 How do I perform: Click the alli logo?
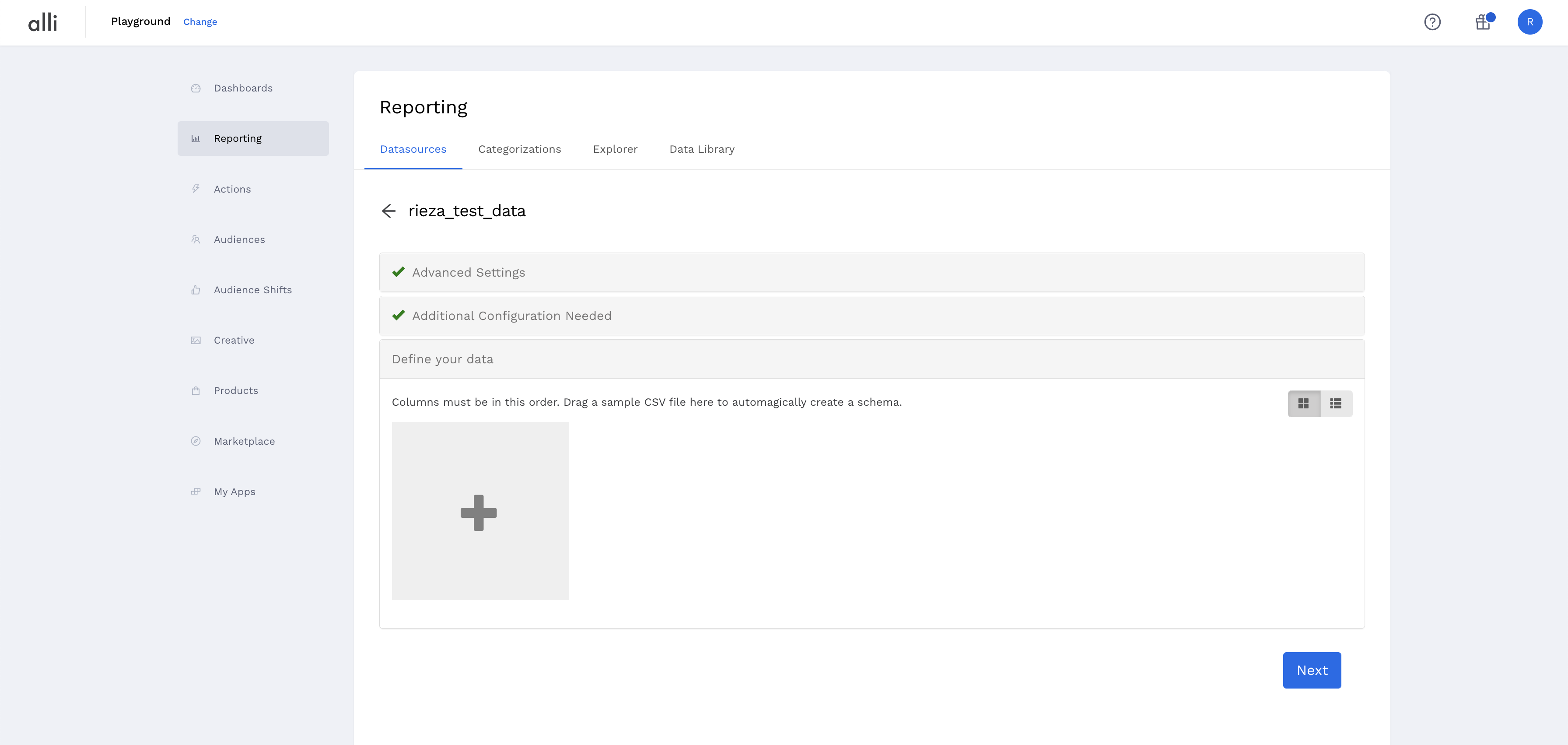coord(42,22)
